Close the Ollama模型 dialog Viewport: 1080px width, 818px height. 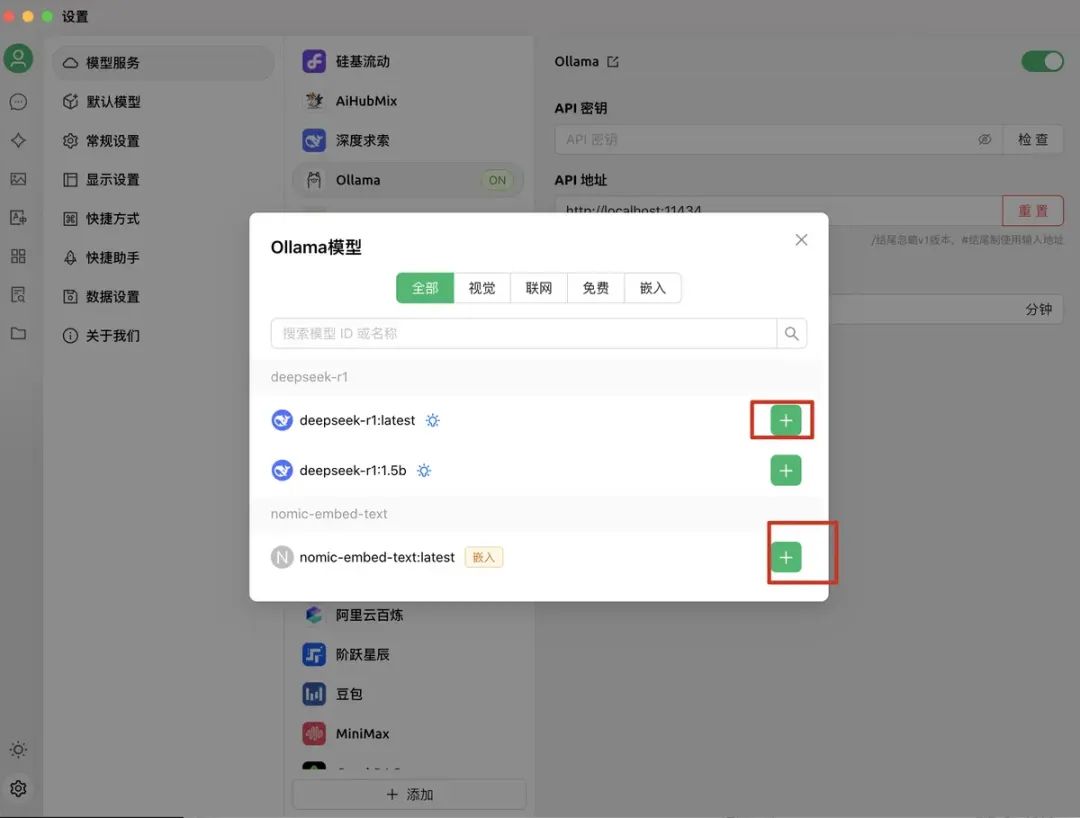(x=801, y=240)
